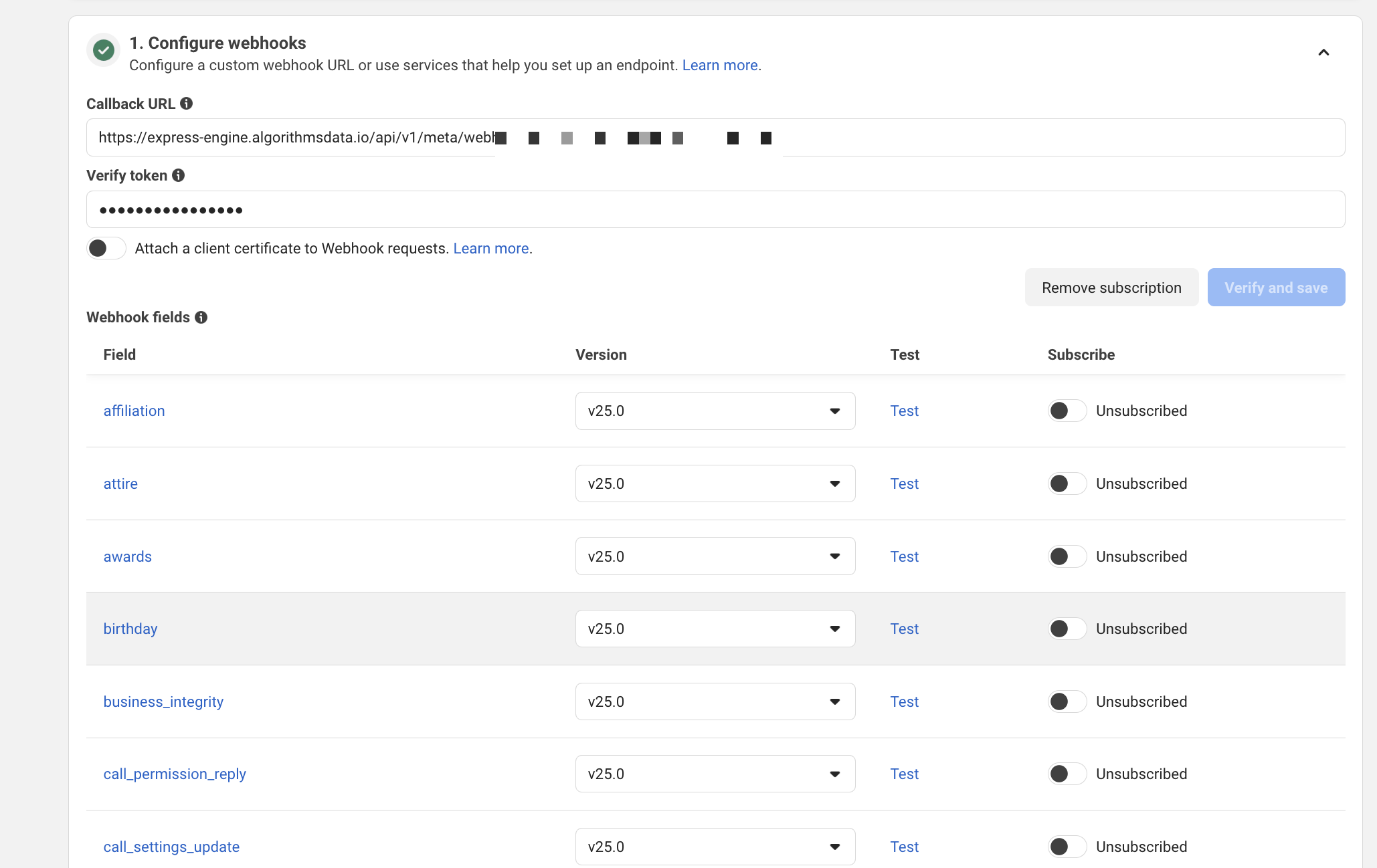
Task: Open the affiliation field link
Action: pos(134,411)
